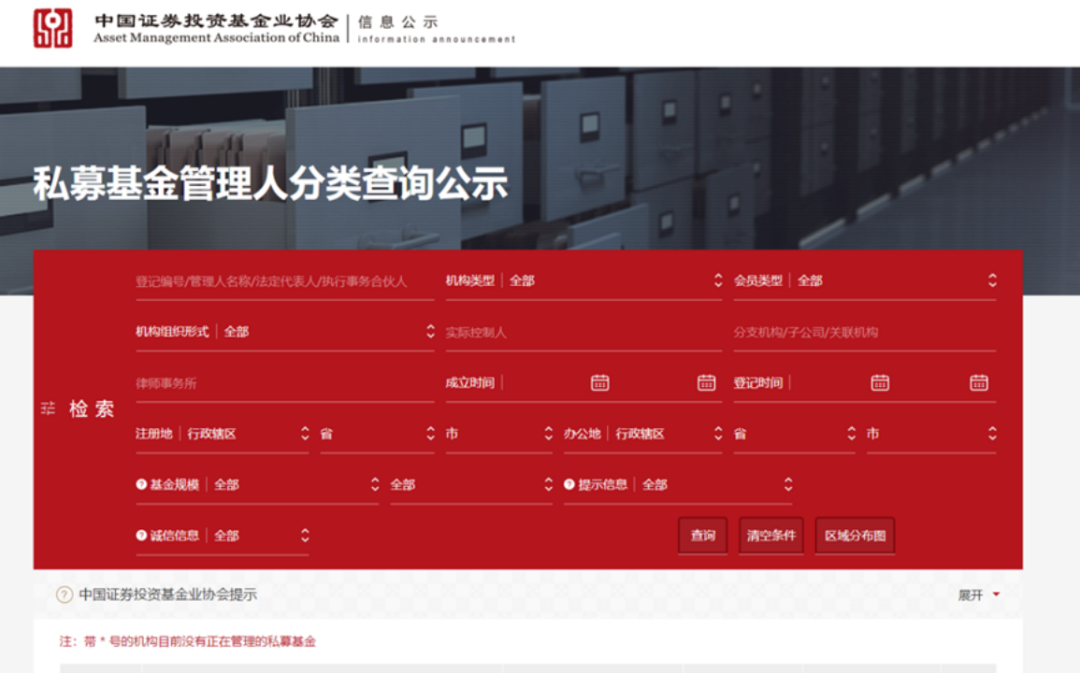Focus the 登记编号/管理人名称 search field
1080x673 pixels.
tap(285, 281)
